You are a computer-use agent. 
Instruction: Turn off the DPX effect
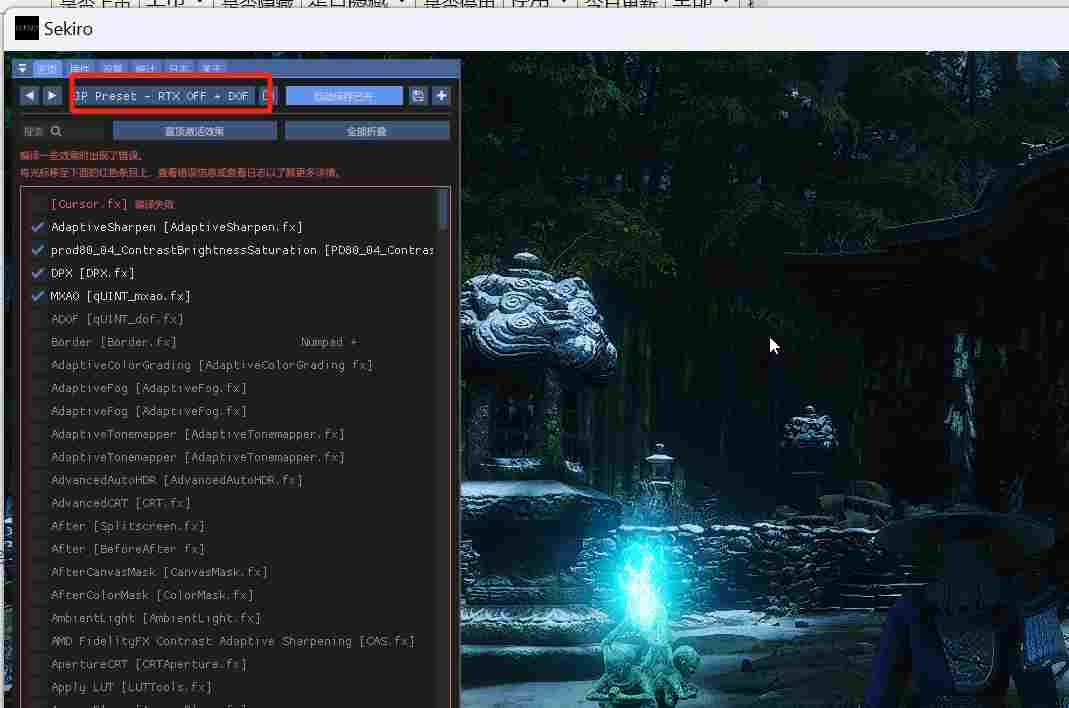[x=38, y=274]
